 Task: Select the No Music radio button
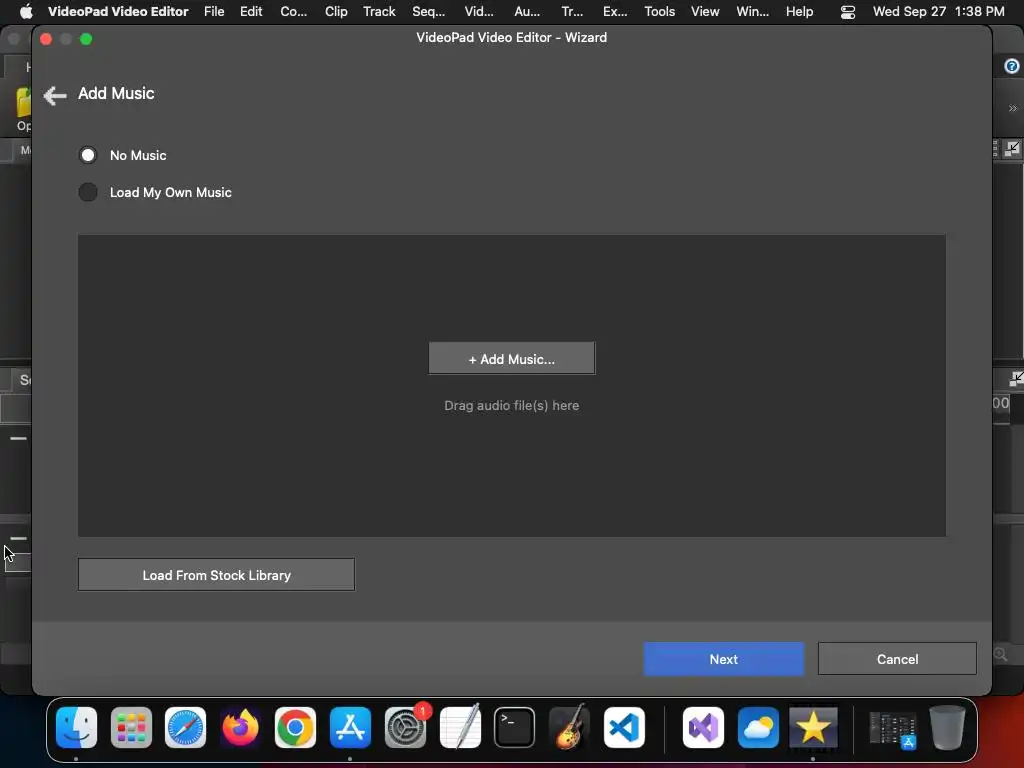coord(88,155)
